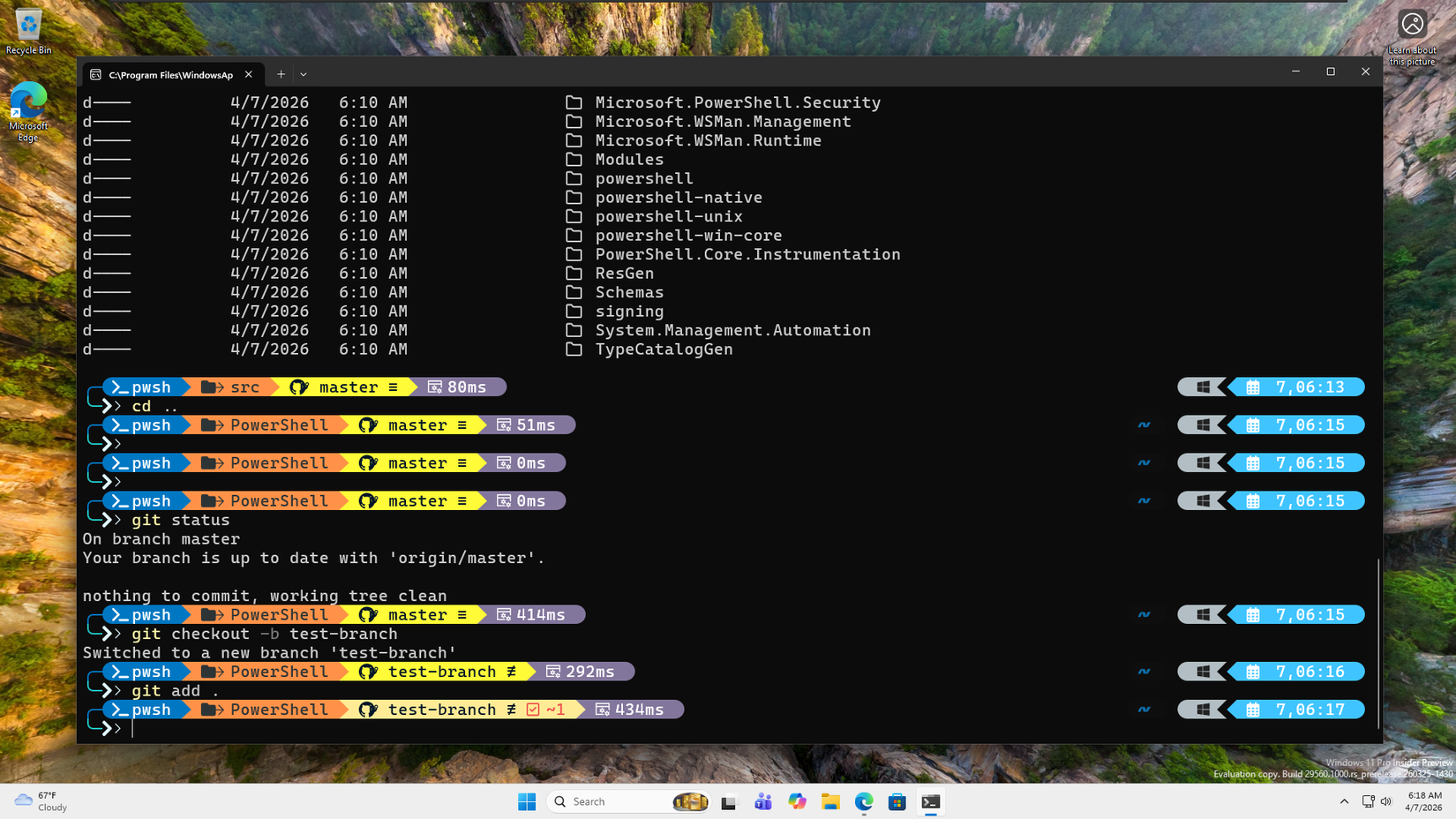
Task: Open Microsoft Edge from the taskbar
Action: tap(864, 801)
